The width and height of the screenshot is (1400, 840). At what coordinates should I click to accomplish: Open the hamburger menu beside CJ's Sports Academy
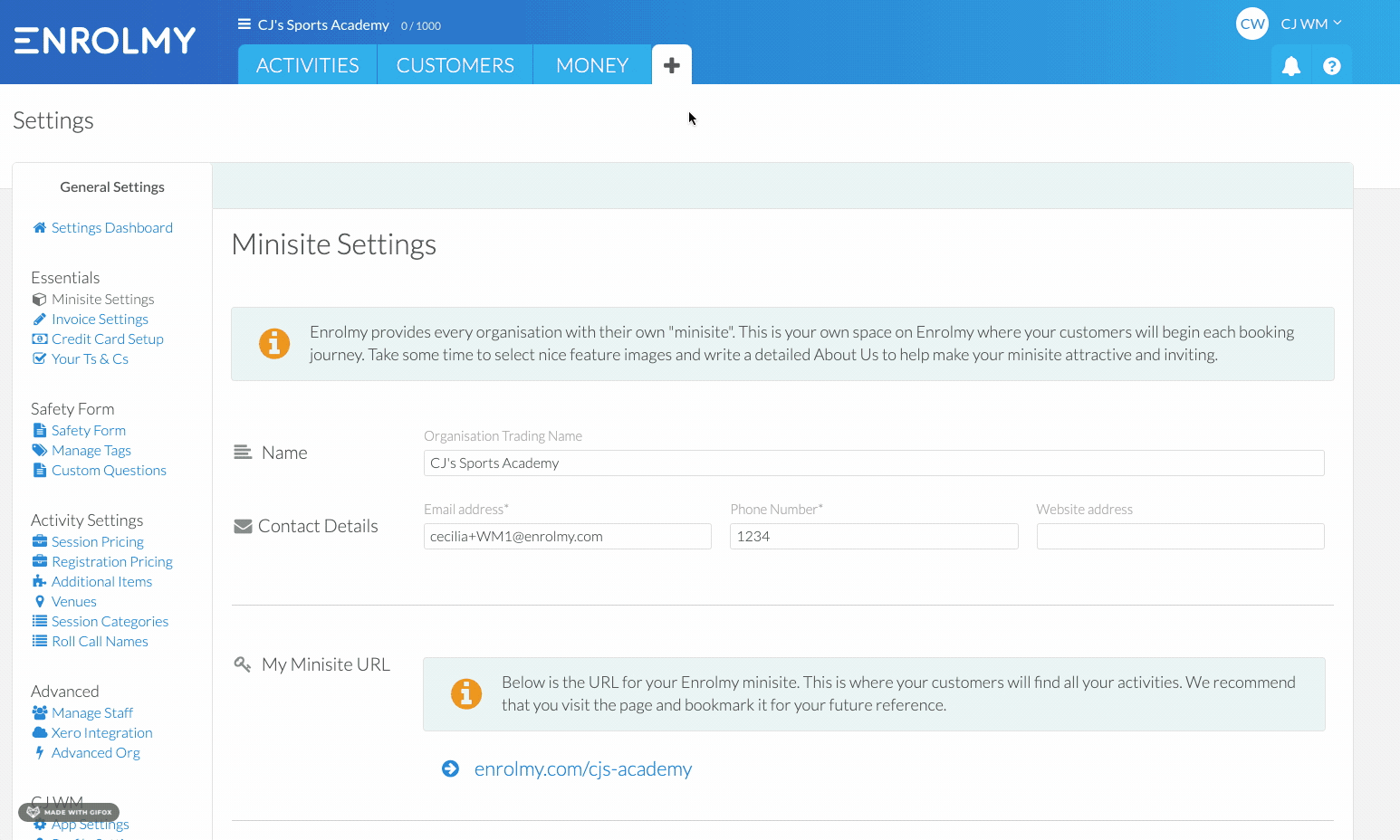point(245,24)
